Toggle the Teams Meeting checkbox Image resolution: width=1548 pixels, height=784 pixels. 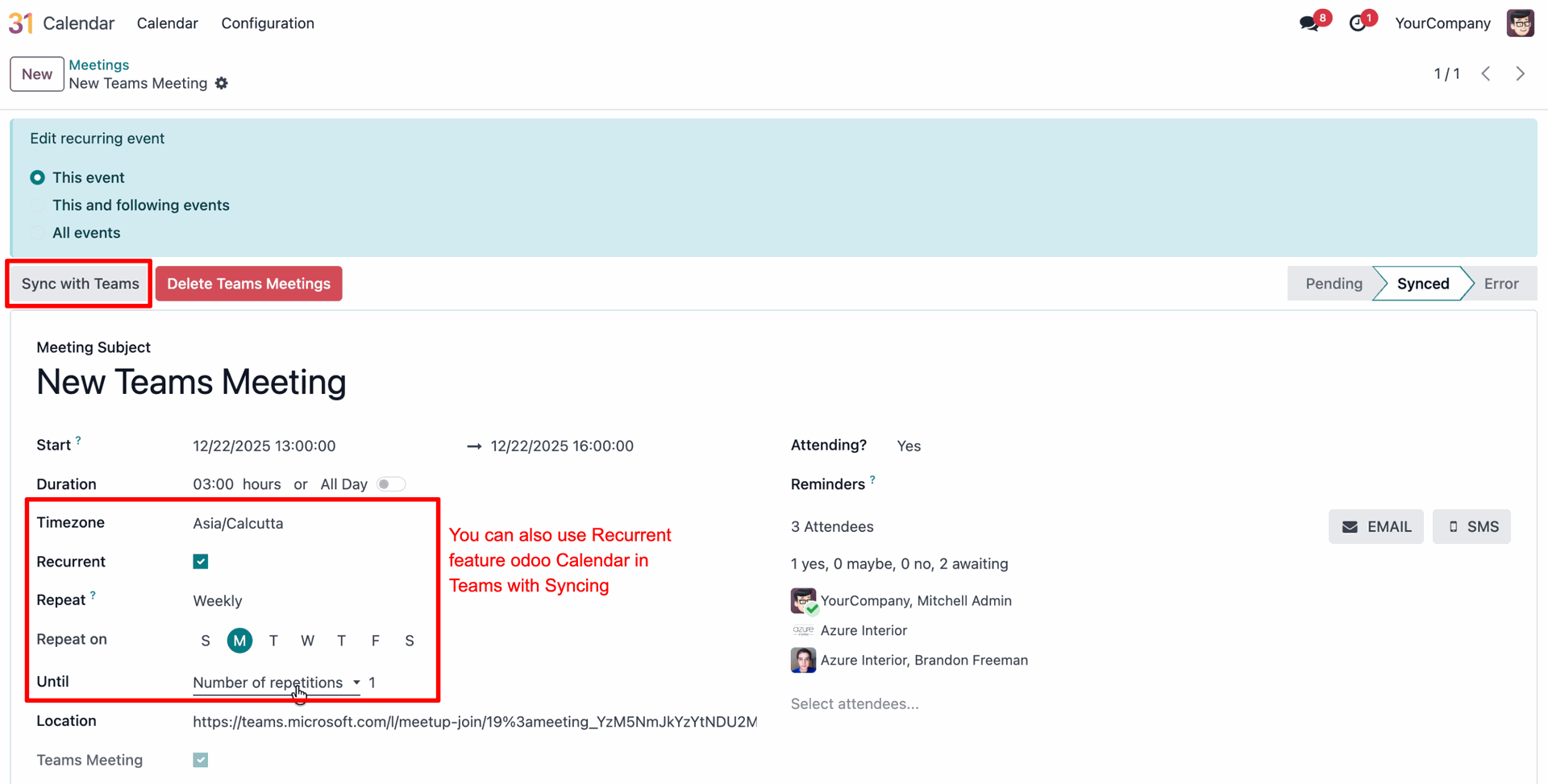coord(201,760)
